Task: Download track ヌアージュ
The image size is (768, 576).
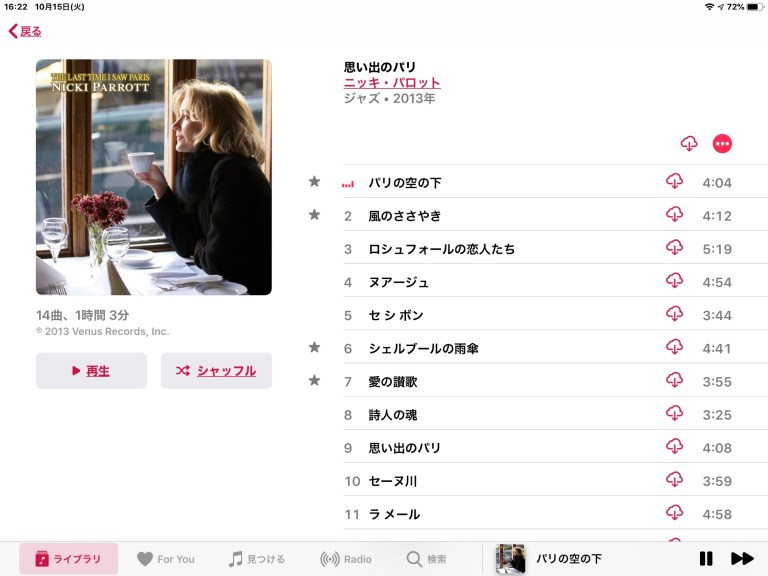Action: pyautogui.click(x=674, y=281)
